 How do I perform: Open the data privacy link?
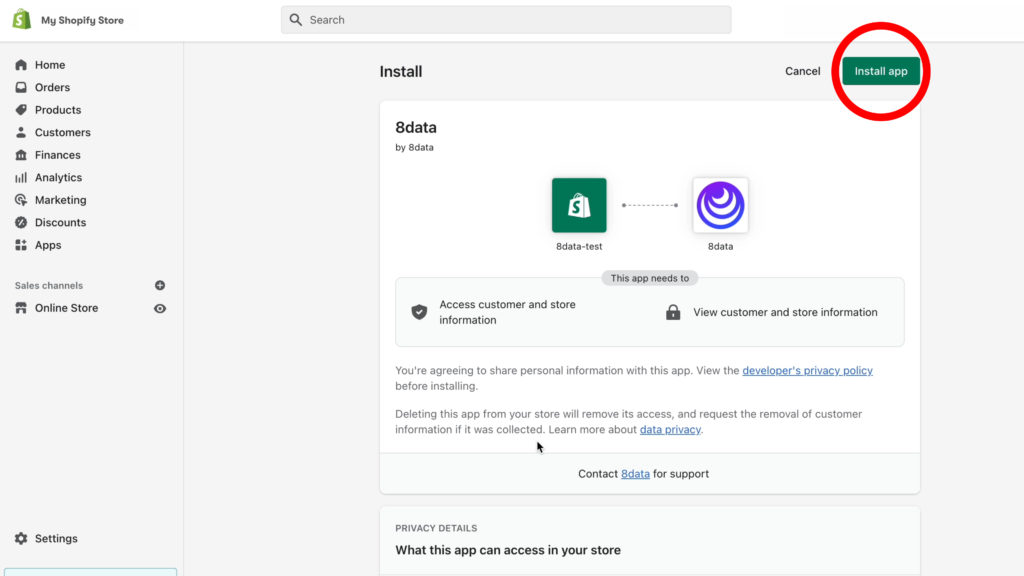click(670, 429)
